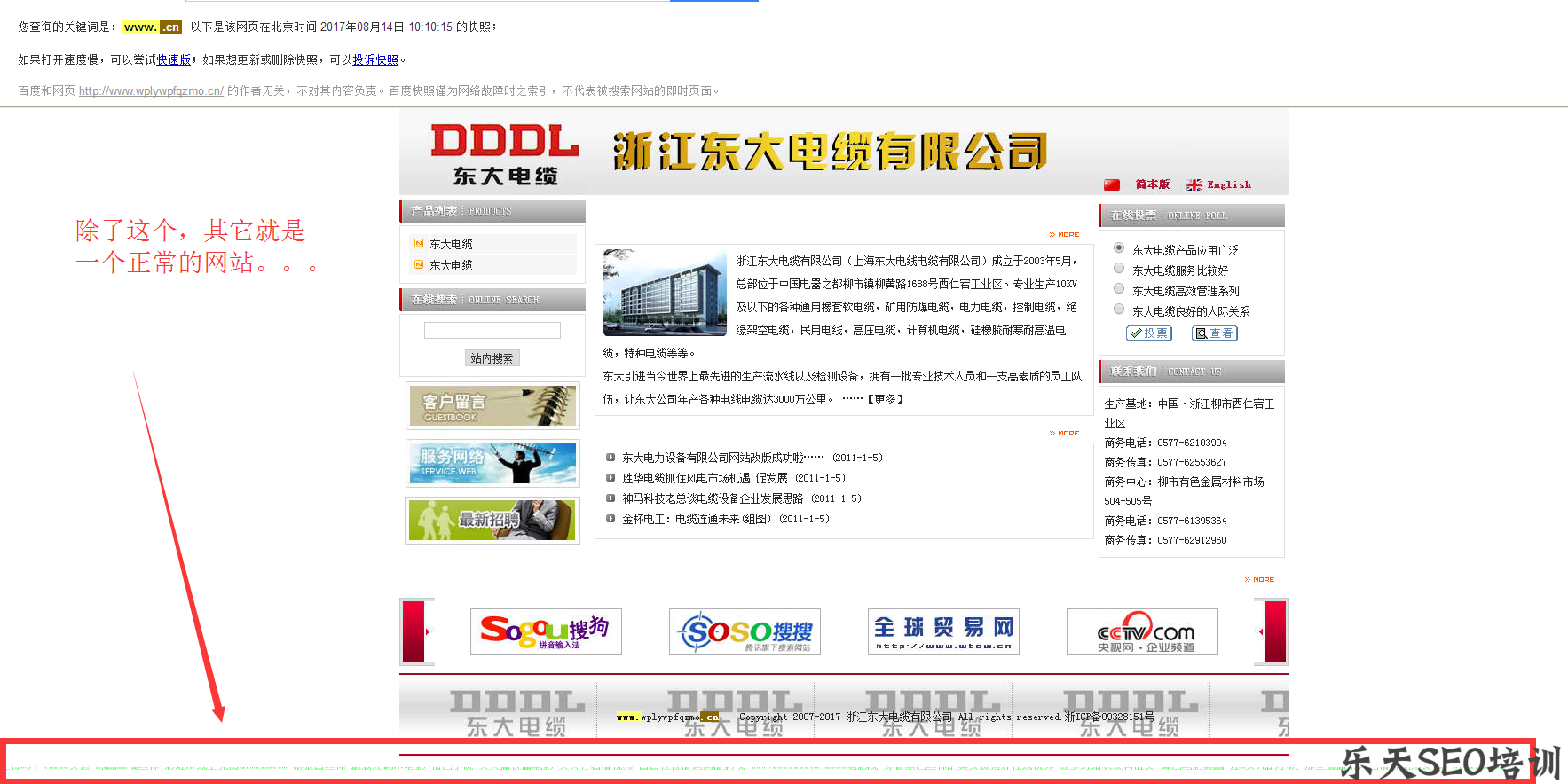The width and height of the screenshot is (1568, 784).
Task: Click the UK flag icon for English
Action: 1194,184
